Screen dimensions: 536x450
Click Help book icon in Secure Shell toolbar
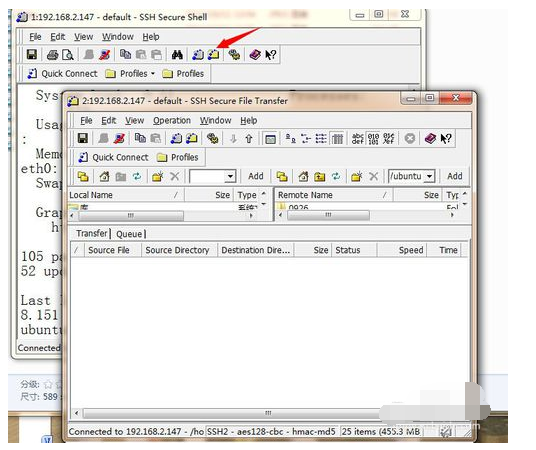coord(255,55)
